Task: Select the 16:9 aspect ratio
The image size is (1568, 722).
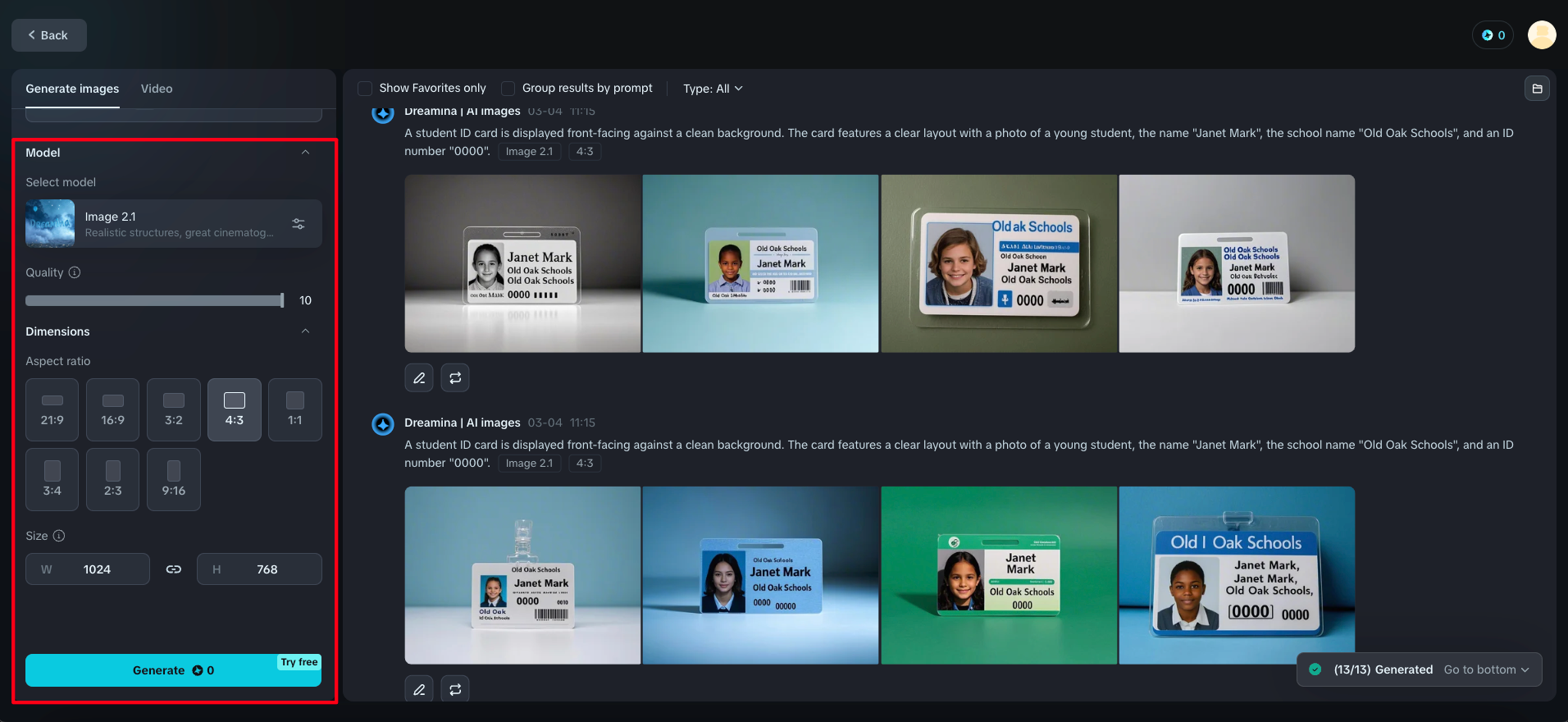Action: pyautogui.click(x=113, y=410)
